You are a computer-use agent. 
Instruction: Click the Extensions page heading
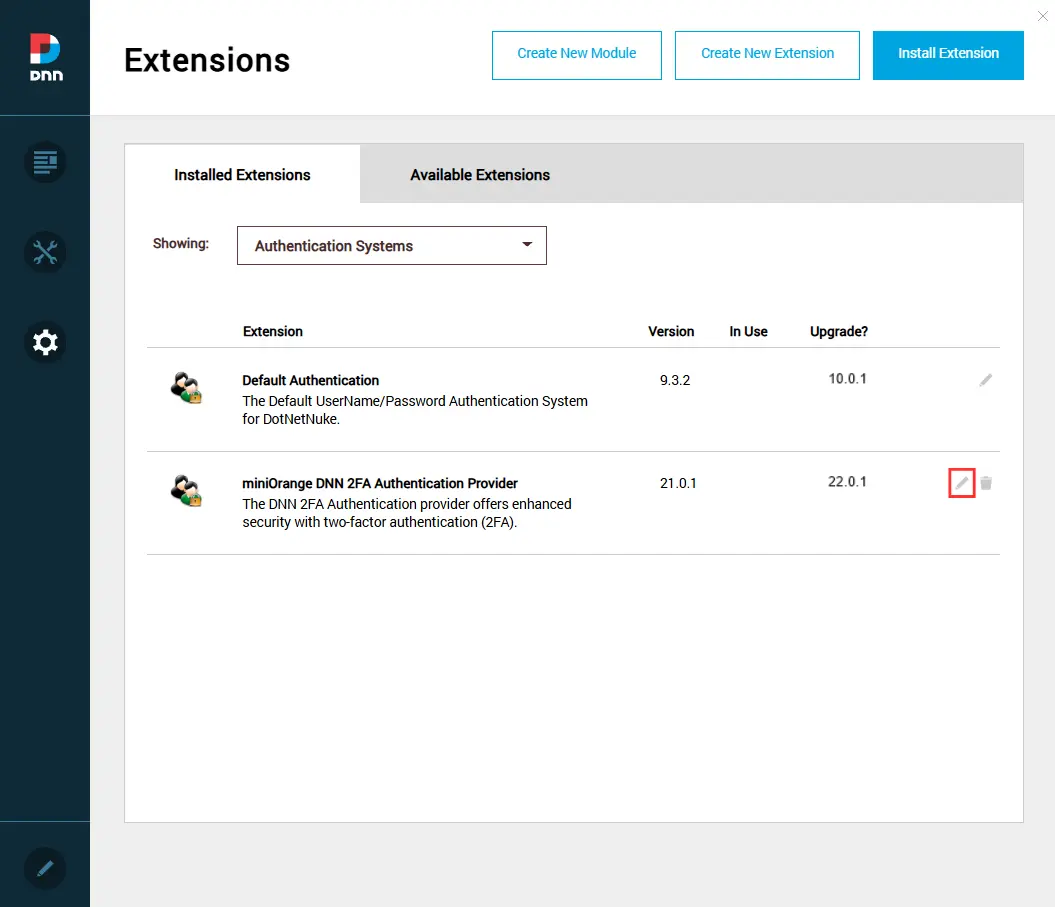pos(207,60)
